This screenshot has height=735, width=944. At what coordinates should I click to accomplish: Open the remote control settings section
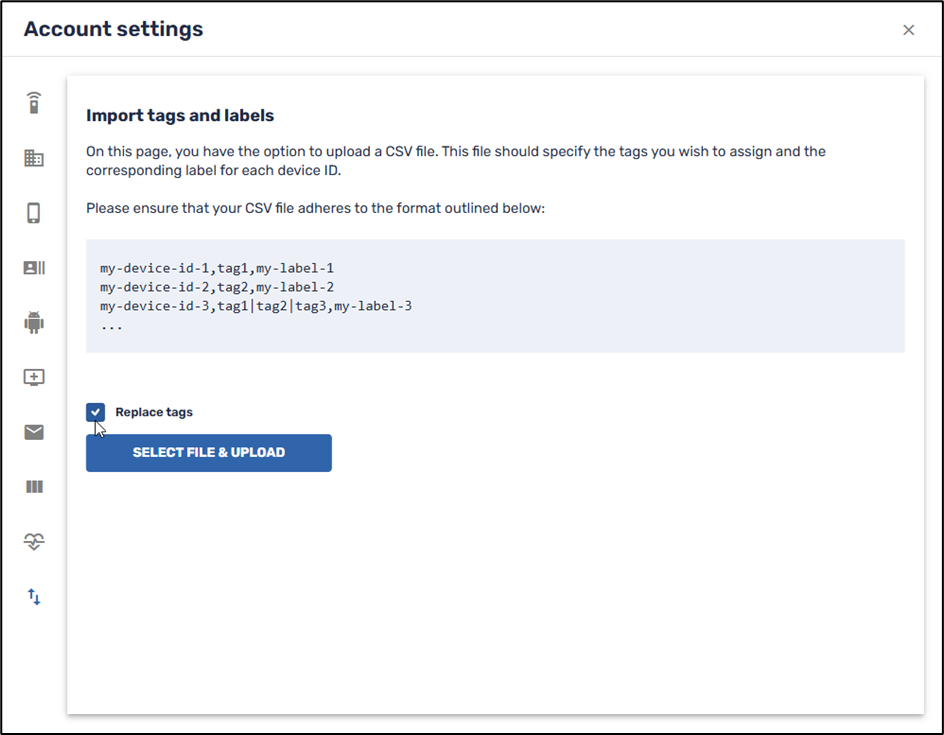[33, 103]
